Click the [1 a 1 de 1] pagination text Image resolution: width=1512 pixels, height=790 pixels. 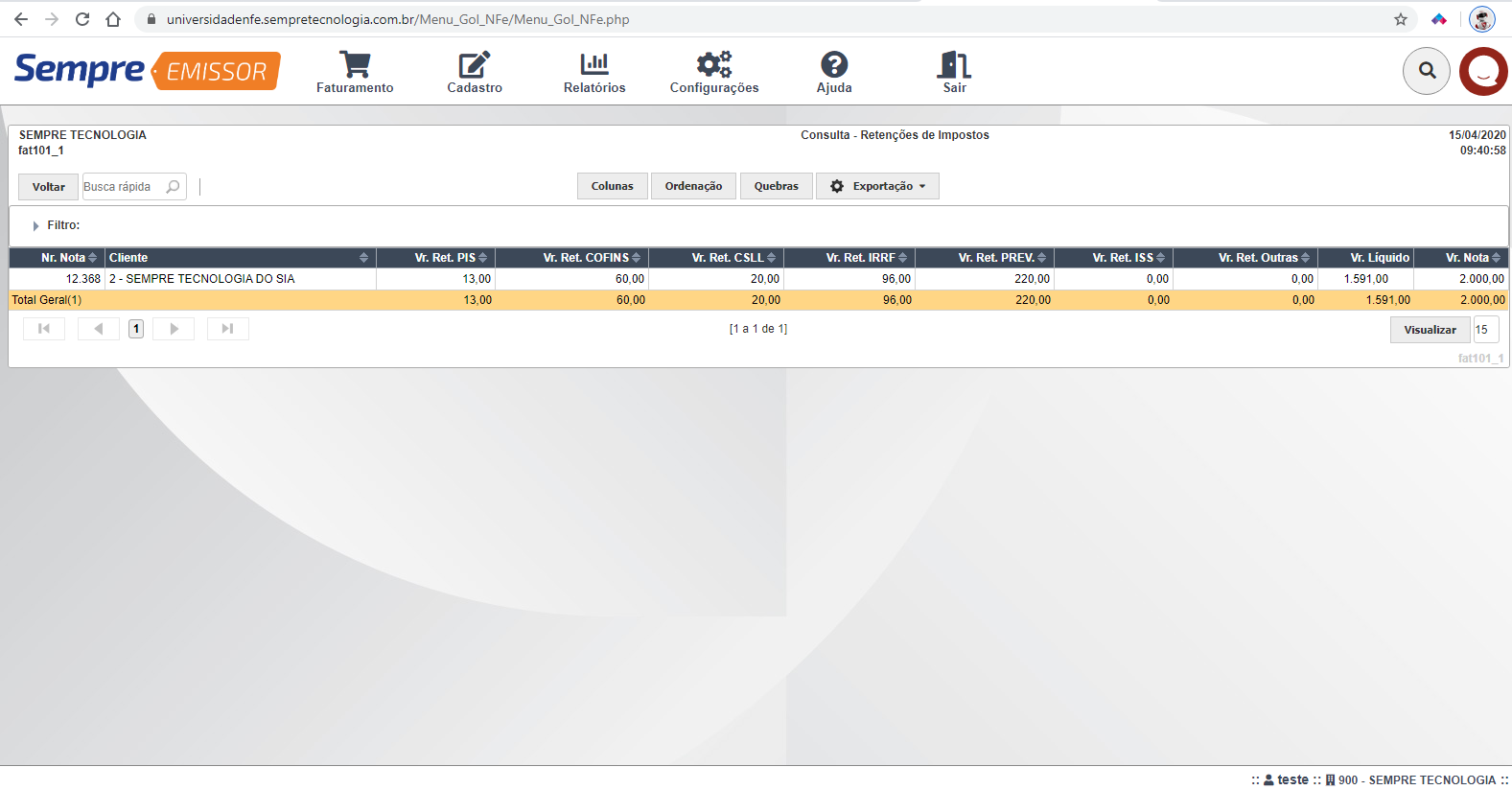click(758, 329)
